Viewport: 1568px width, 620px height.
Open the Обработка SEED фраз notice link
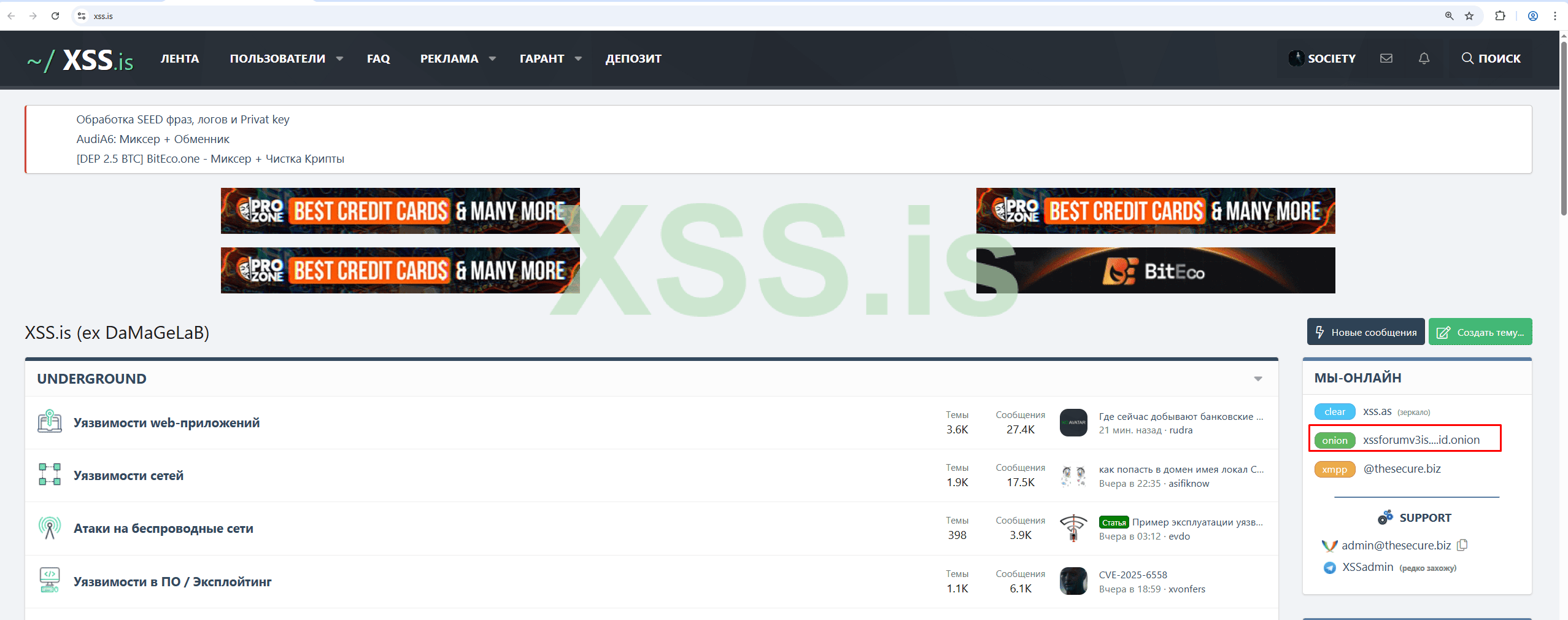tap(183, 120)
